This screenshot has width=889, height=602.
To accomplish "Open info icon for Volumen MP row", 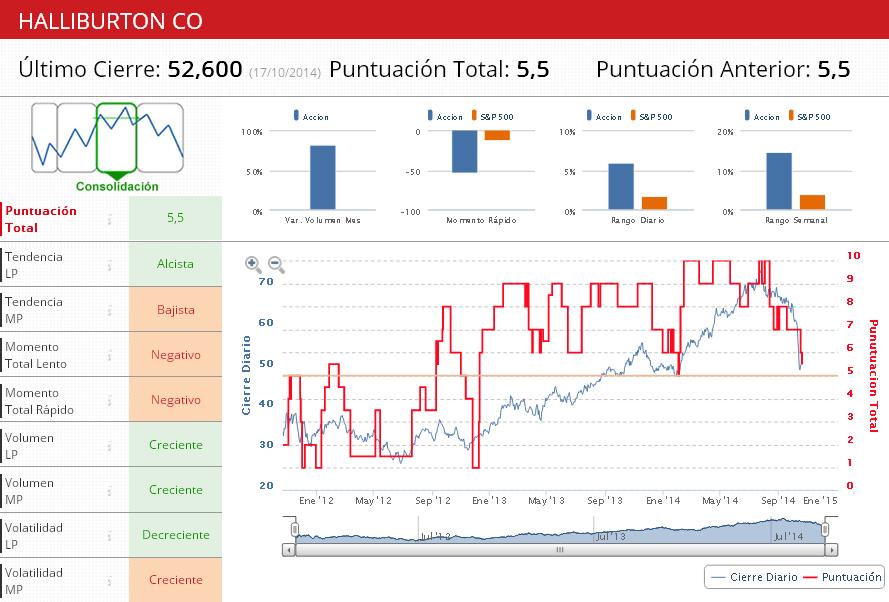I will [109, 490].
